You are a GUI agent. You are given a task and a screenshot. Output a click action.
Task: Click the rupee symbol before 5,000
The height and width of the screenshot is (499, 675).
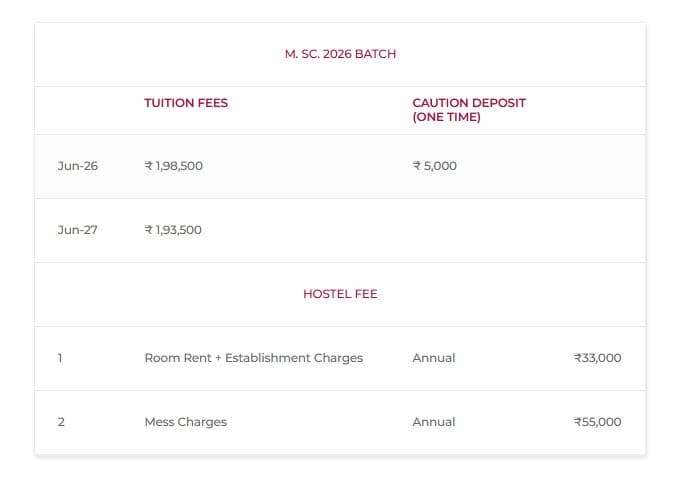click(x=417, y=166)
